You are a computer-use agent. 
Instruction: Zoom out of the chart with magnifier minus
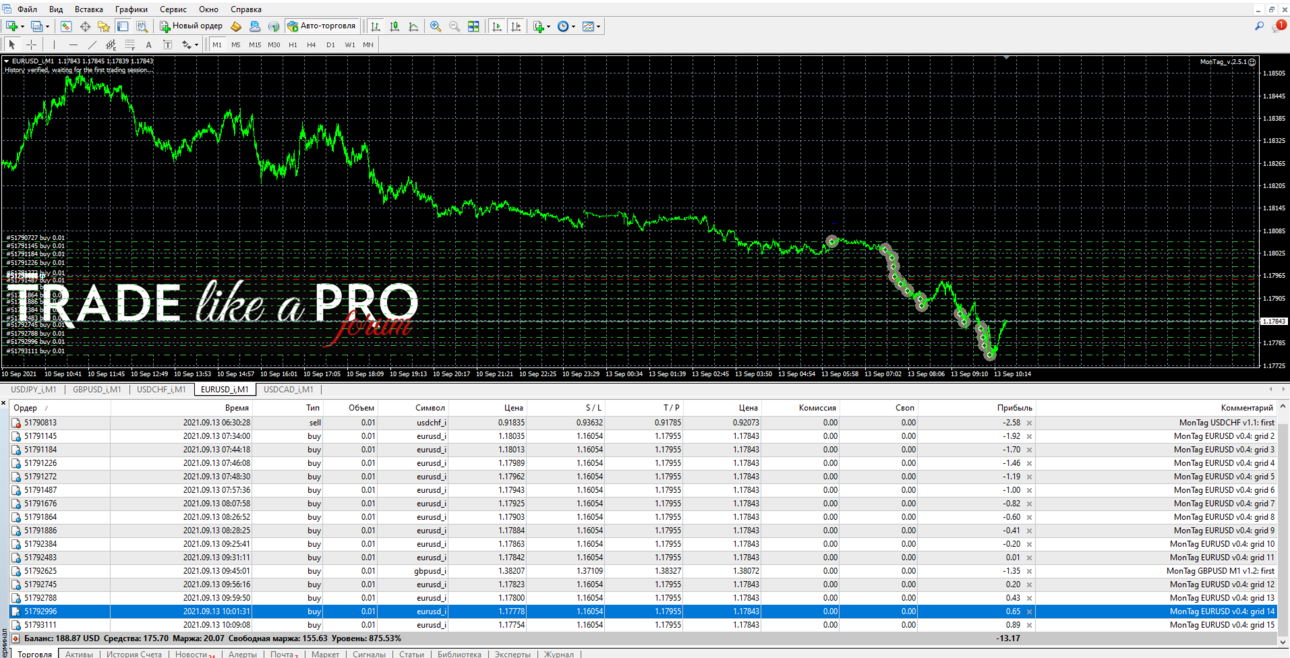(454, 26)
